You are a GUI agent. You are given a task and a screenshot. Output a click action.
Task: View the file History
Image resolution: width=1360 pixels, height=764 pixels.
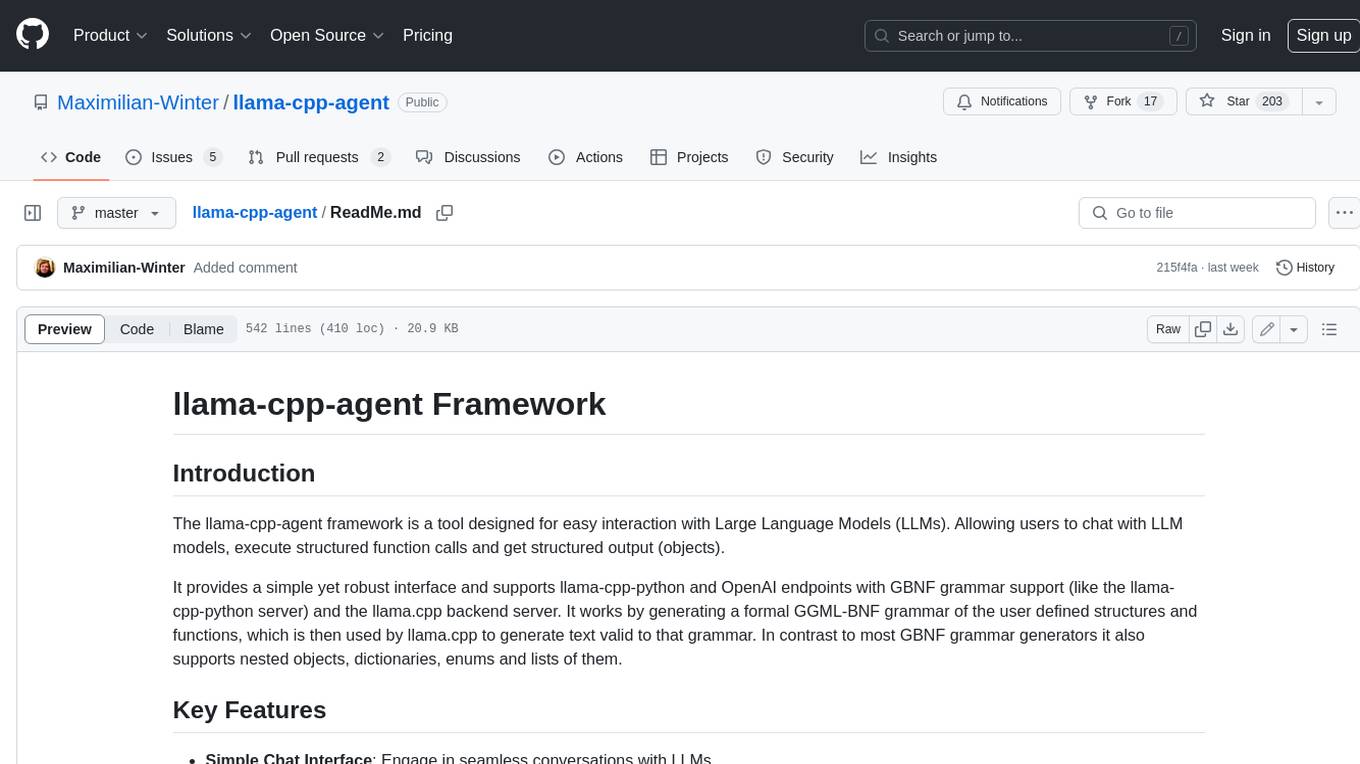[x=1305, y=268]
